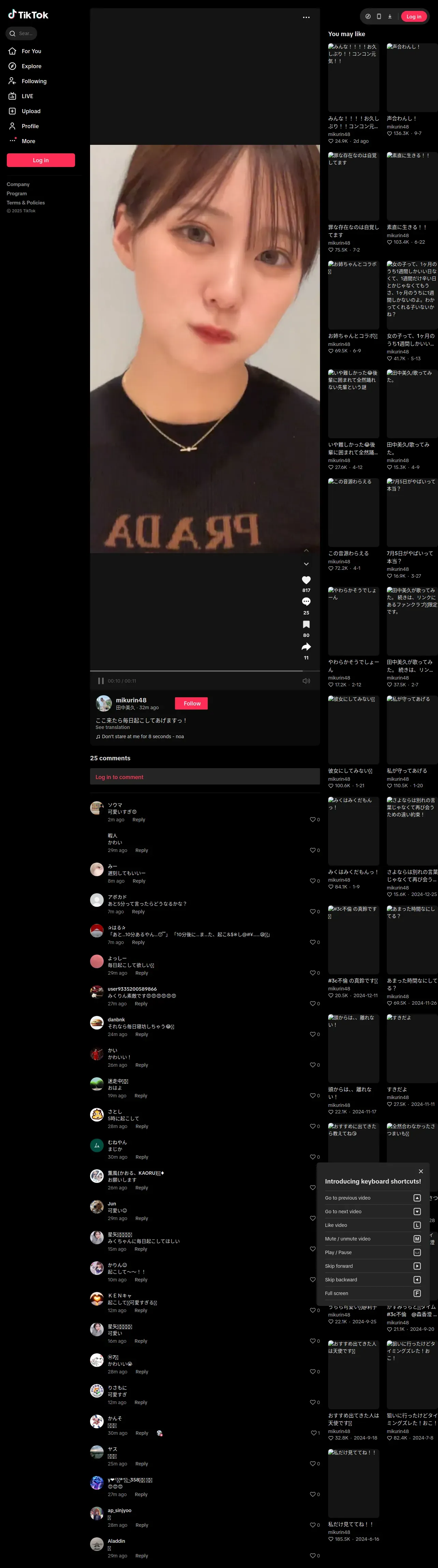Image resolution: width=438 pixels, height=1568 pixels.
Task: Pause the video playback
Action: [x=101, y=681]
